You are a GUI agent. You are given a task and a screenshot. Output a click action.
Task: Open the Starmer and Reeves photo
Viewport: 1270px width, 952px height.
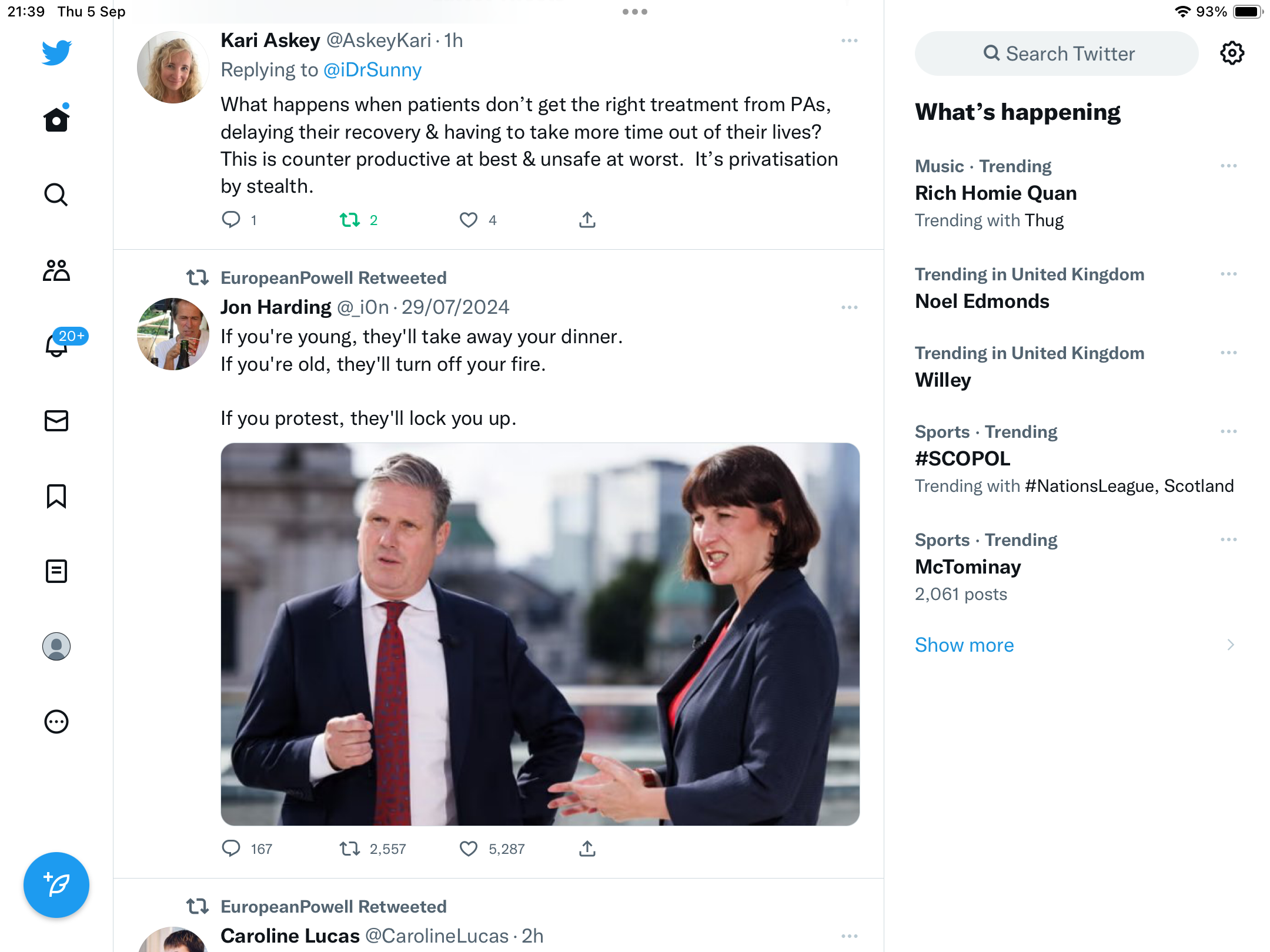(540, 634)
